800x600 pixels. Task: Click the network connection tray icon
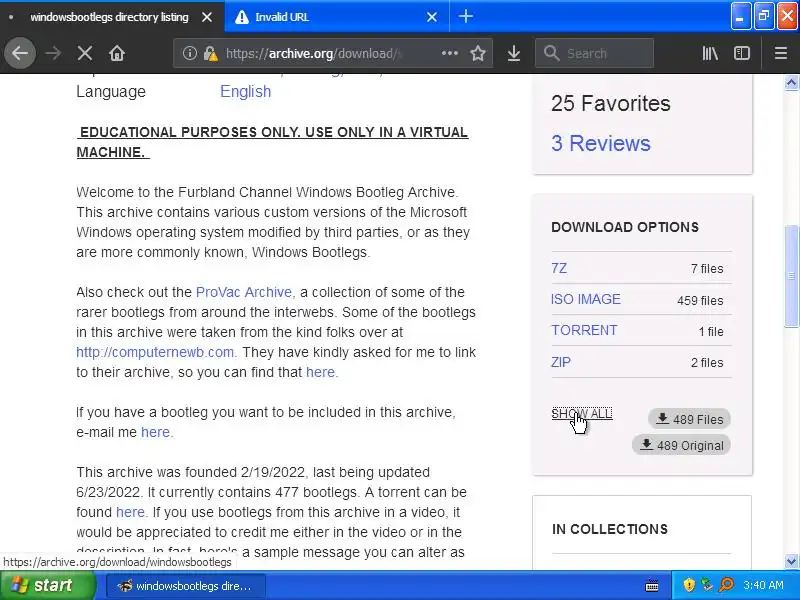[707, 585]
